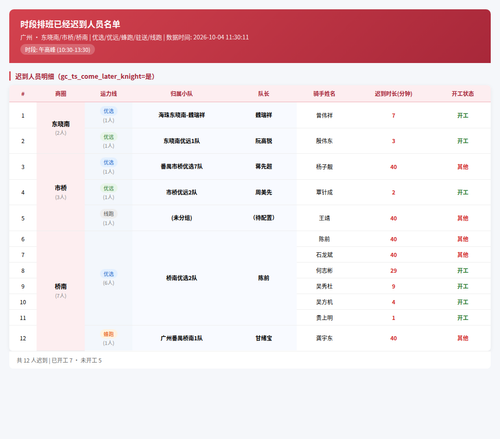Click late duration 40 in row 12
Viewport: 500px width, 439px height.
pyautogui.click(x=393, y=338)
